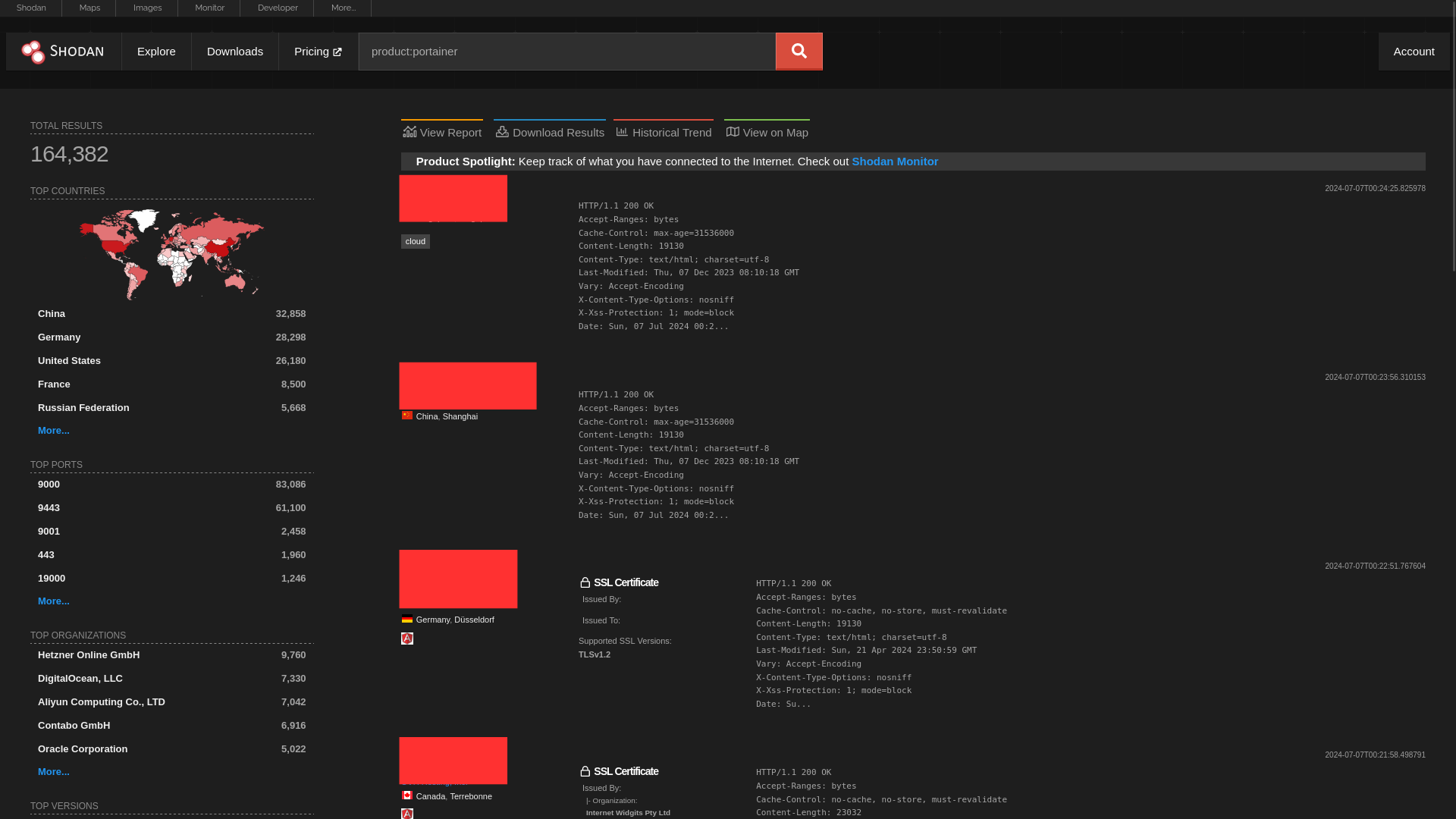
Task: Click the cloud tag on first result
Action: (415, 241)
